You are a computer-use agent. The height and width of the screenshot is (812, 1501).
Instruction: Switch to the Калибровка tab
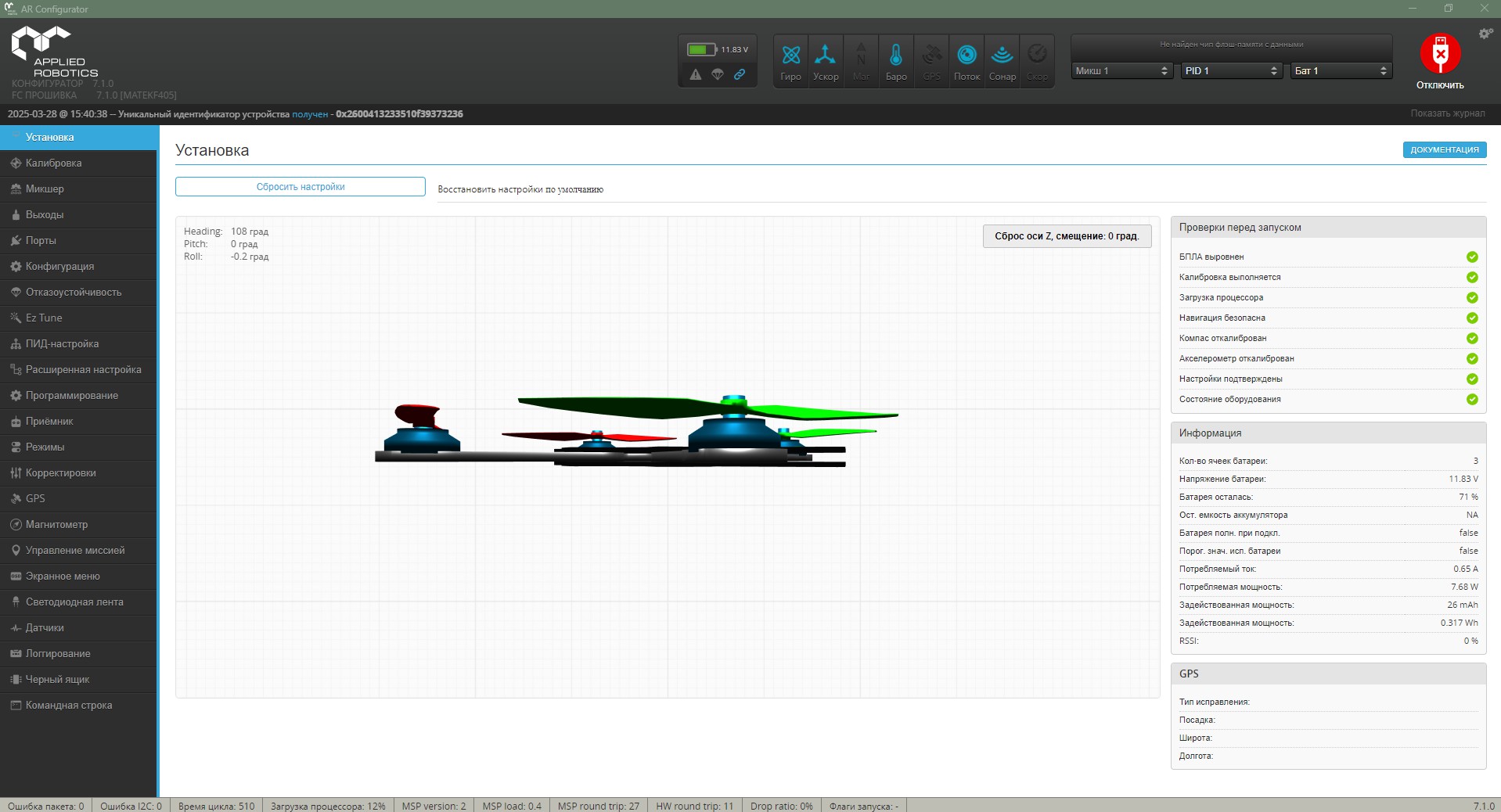click(53, 163)
